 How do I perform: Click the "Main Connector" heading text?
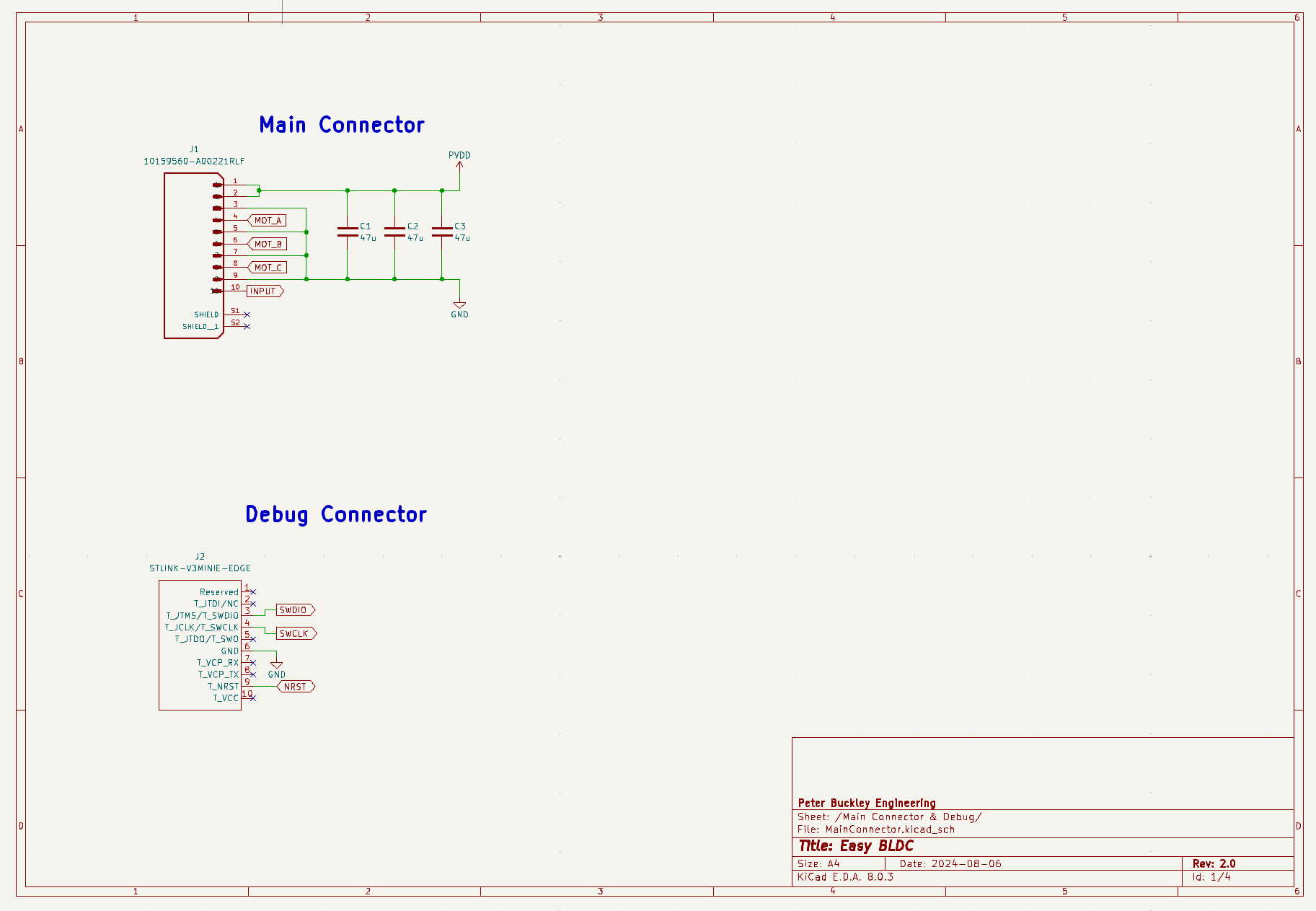pyautogui.click(x=342, y=125)
